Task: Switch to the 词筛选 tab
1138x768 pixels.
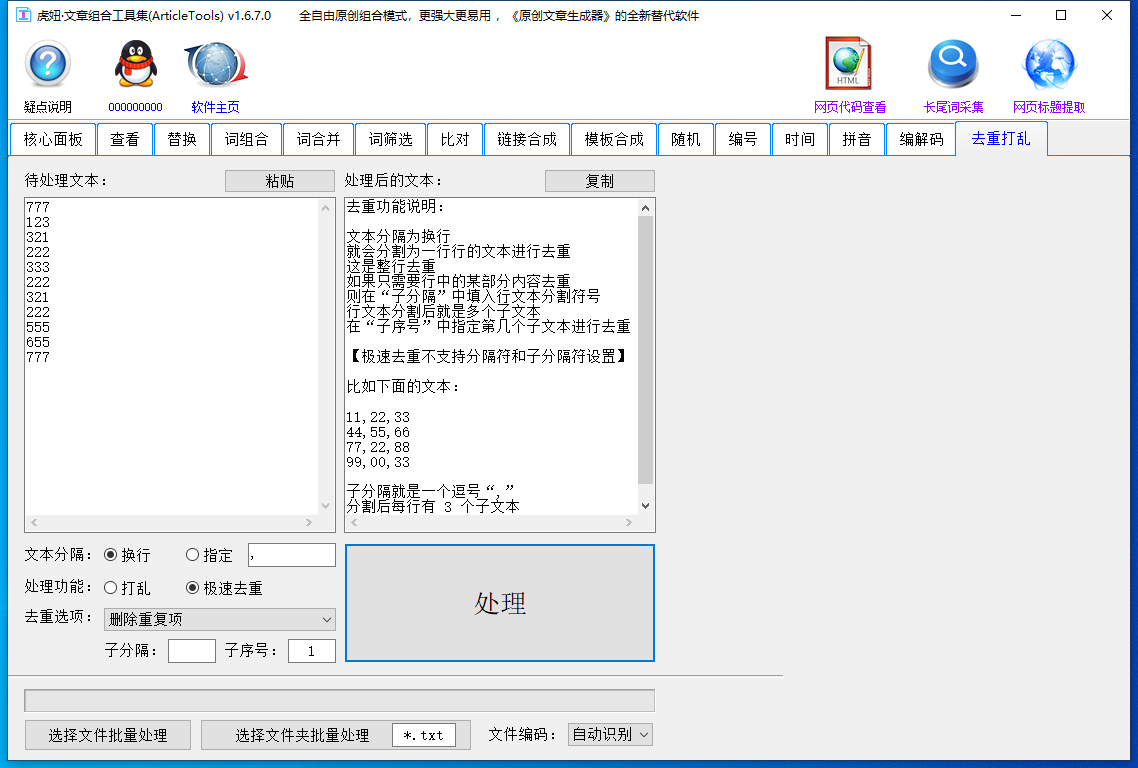Action: tap(390, 139)
